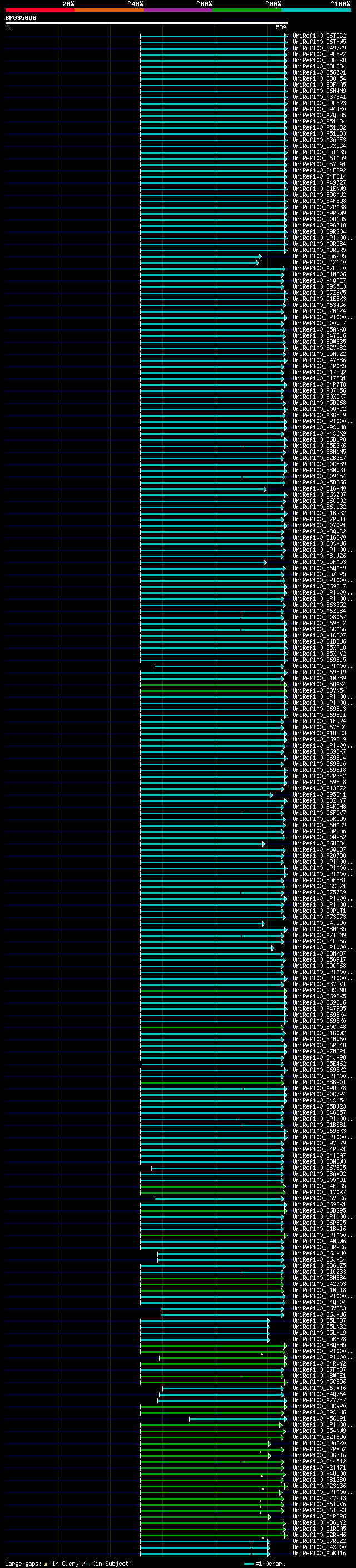356x1568 pixels.
Task: Select hit UniRef100_C6TIG2
Action: (x=319, y=36)
